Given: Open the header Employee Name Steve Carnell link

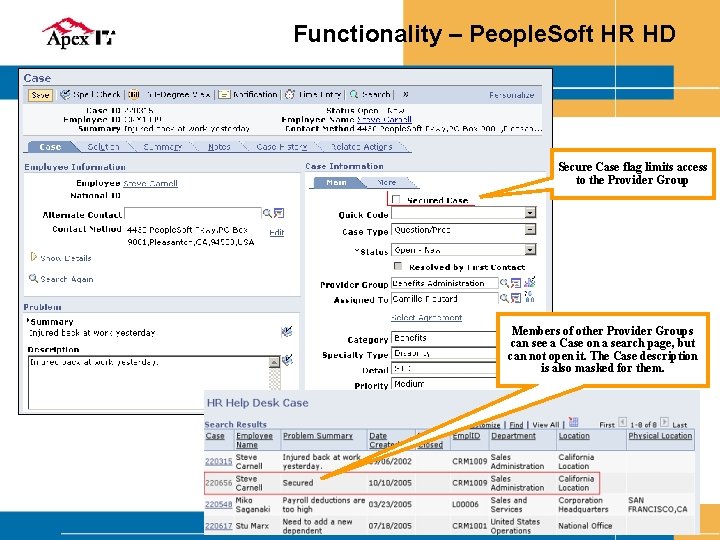Looking at the screenshot, I should coord(384,119).
